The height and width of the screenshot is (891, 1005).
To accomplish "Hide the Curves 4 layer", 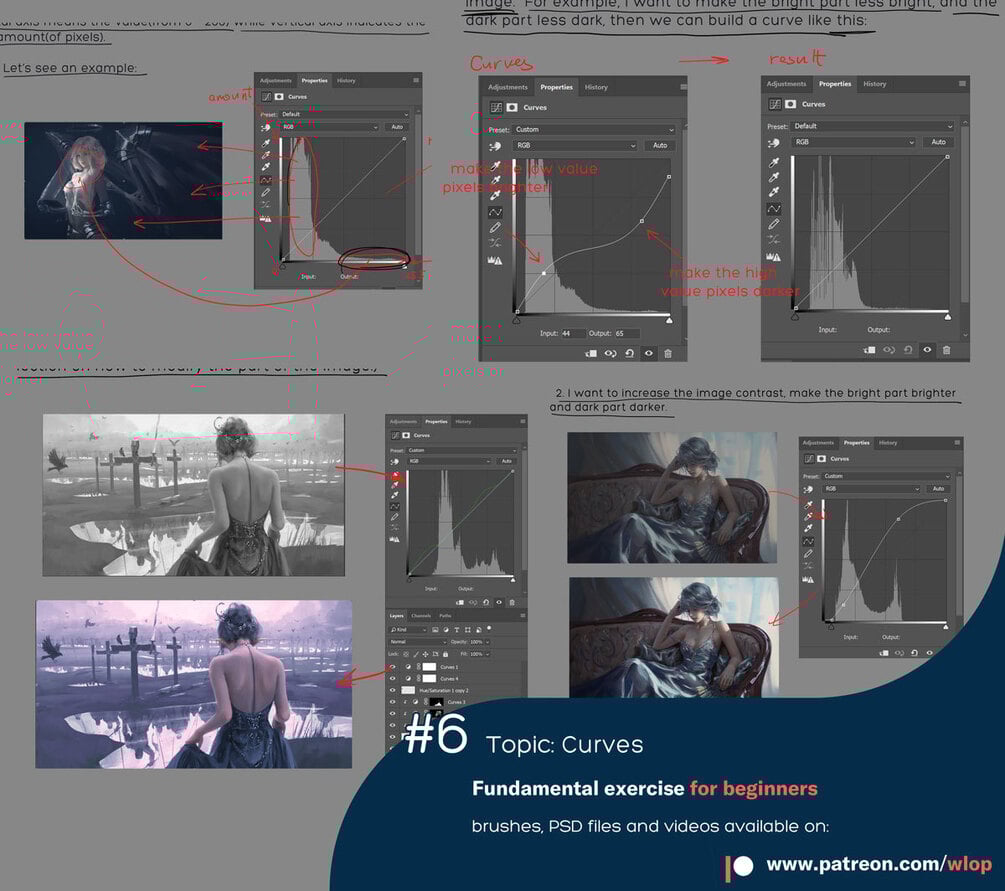I will [393, 678].
